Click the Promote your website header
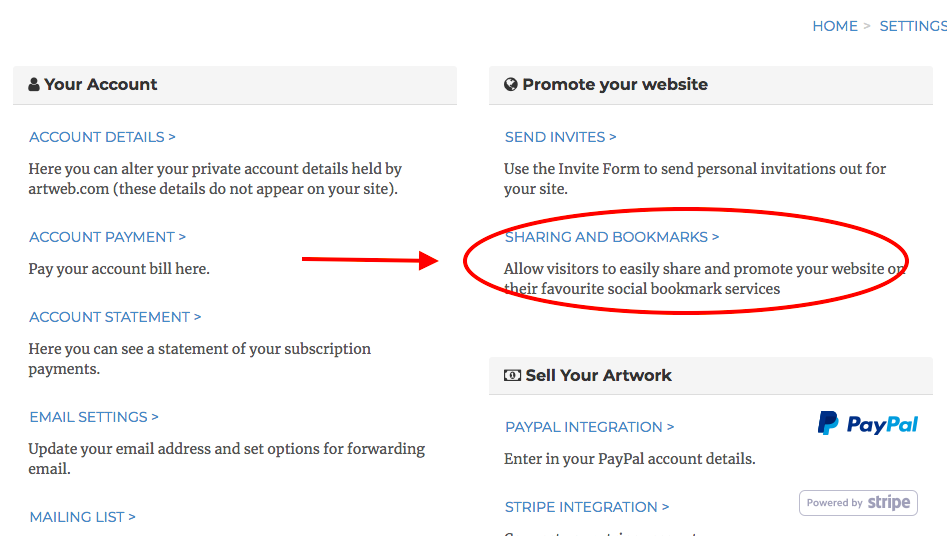 614,85
